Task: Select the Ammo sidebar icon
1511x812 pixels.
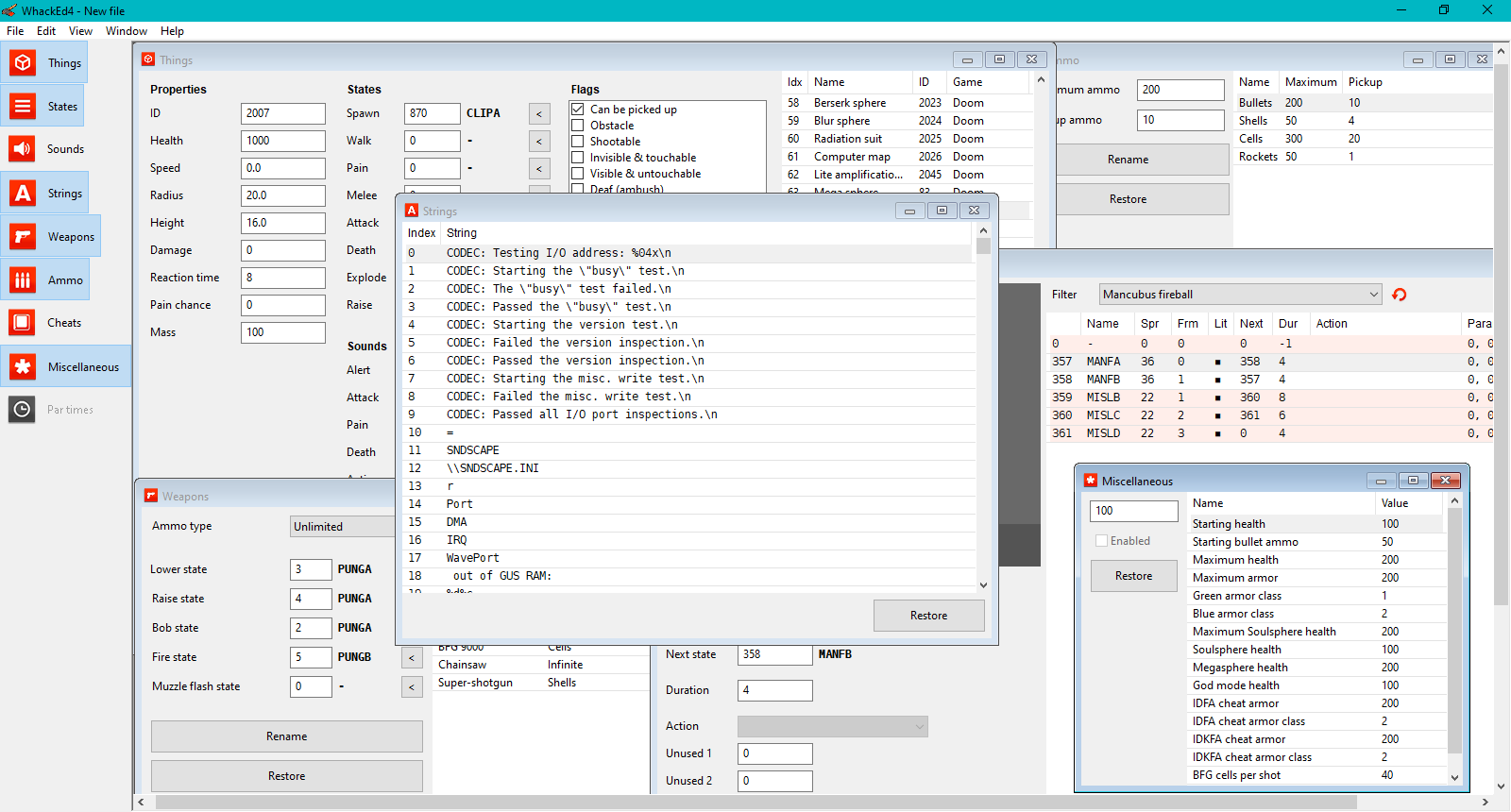Action: (24, 280)
